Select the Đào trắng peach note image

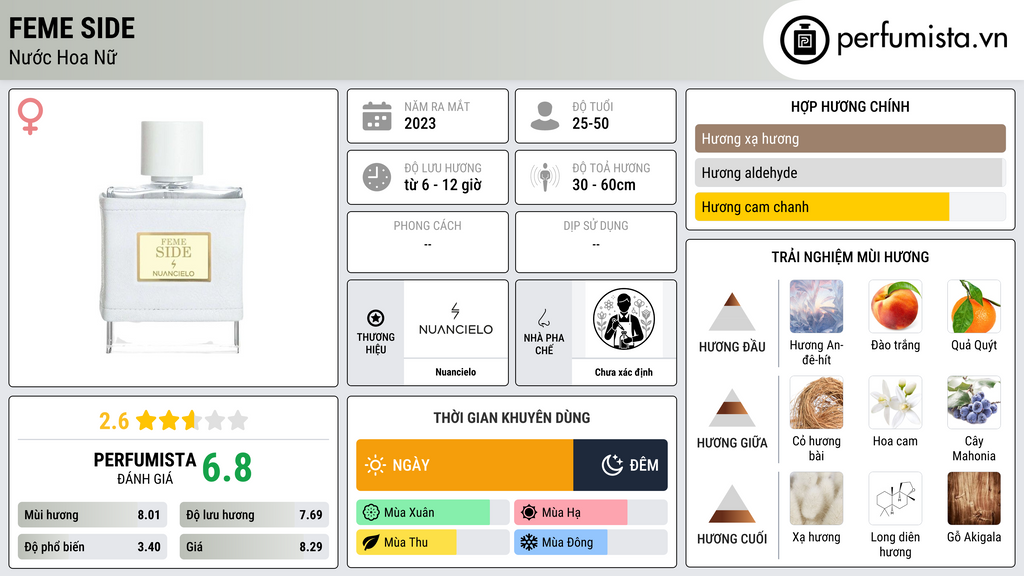point(895,306)
